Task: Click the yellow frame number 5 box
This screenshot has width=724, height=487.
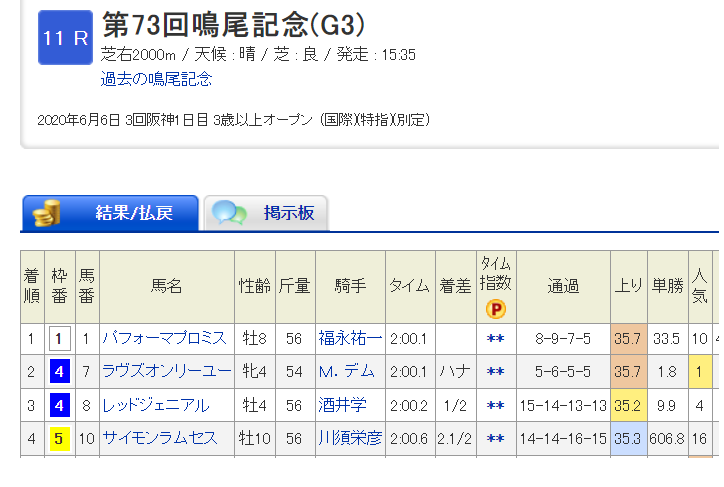Action: [x=60, y=438]
